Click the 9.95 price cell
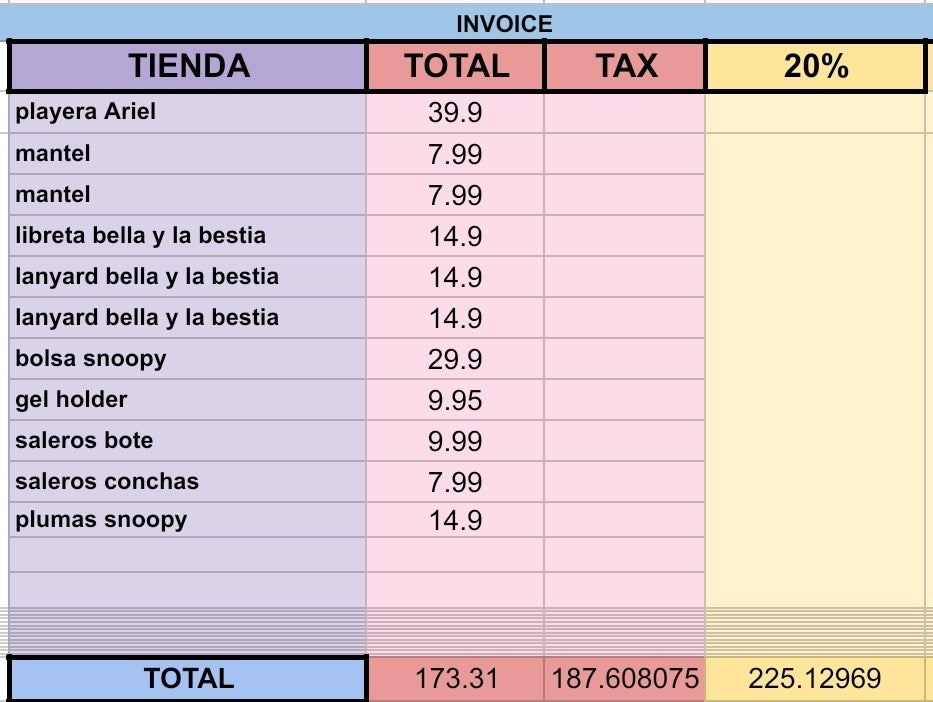The width and height of the screenshot is (933, 702). [456, 400]
